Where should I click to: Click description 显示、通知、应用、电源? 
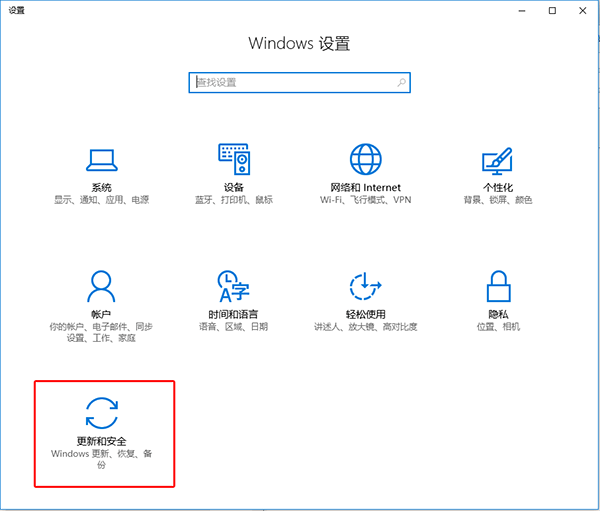101,200
